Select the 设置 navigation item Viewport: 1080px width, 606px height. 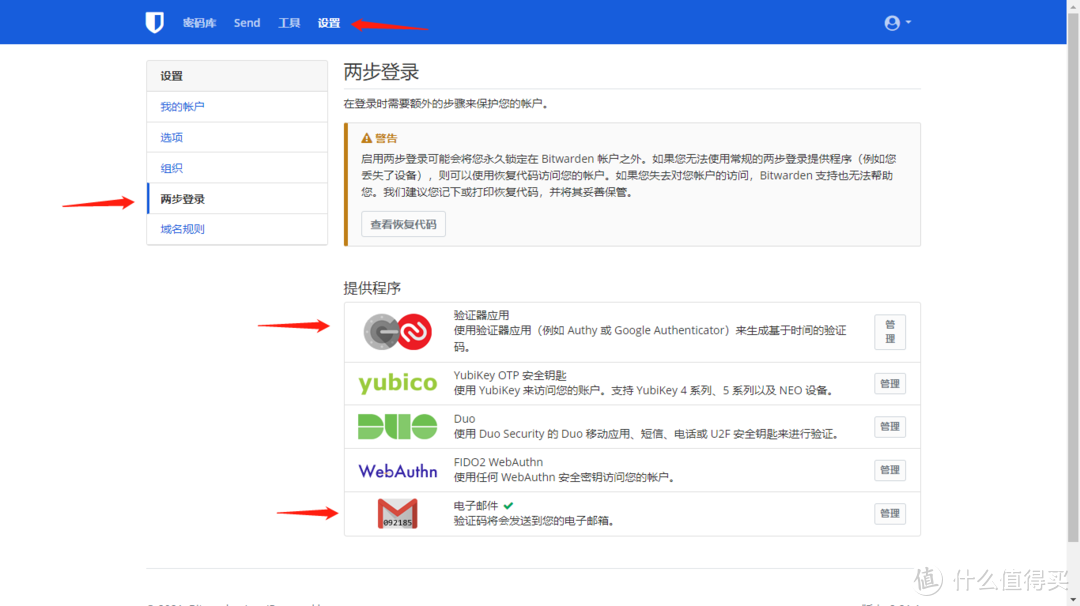point(329,23)
